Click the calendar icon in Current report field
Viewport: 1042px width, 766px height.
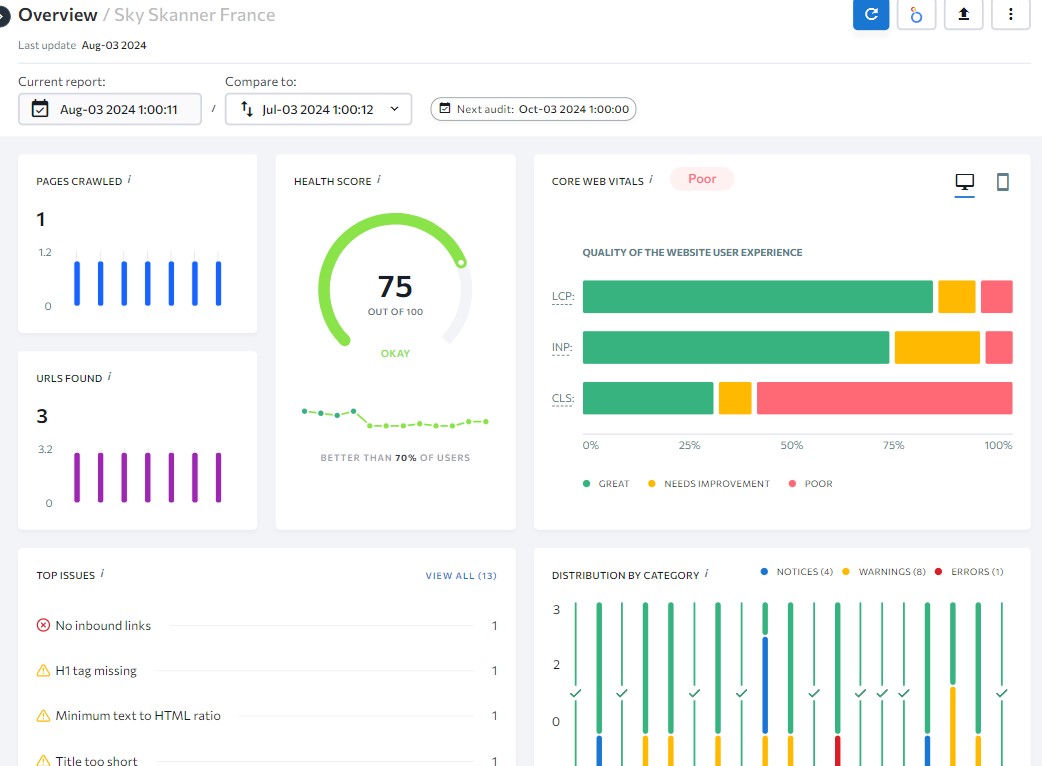[41, 109]
